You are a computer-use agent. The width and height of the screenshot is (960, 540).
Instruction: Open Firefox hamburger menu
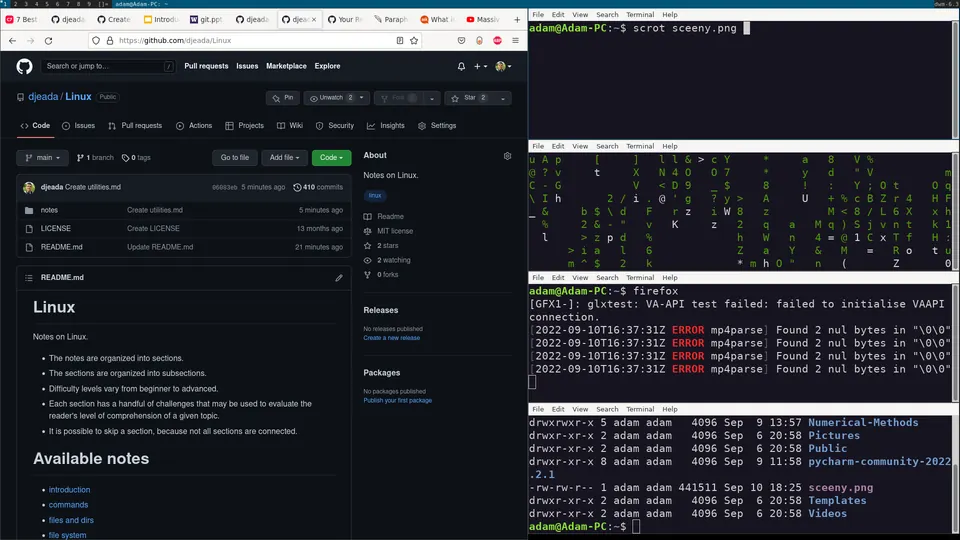click(516, 40)
